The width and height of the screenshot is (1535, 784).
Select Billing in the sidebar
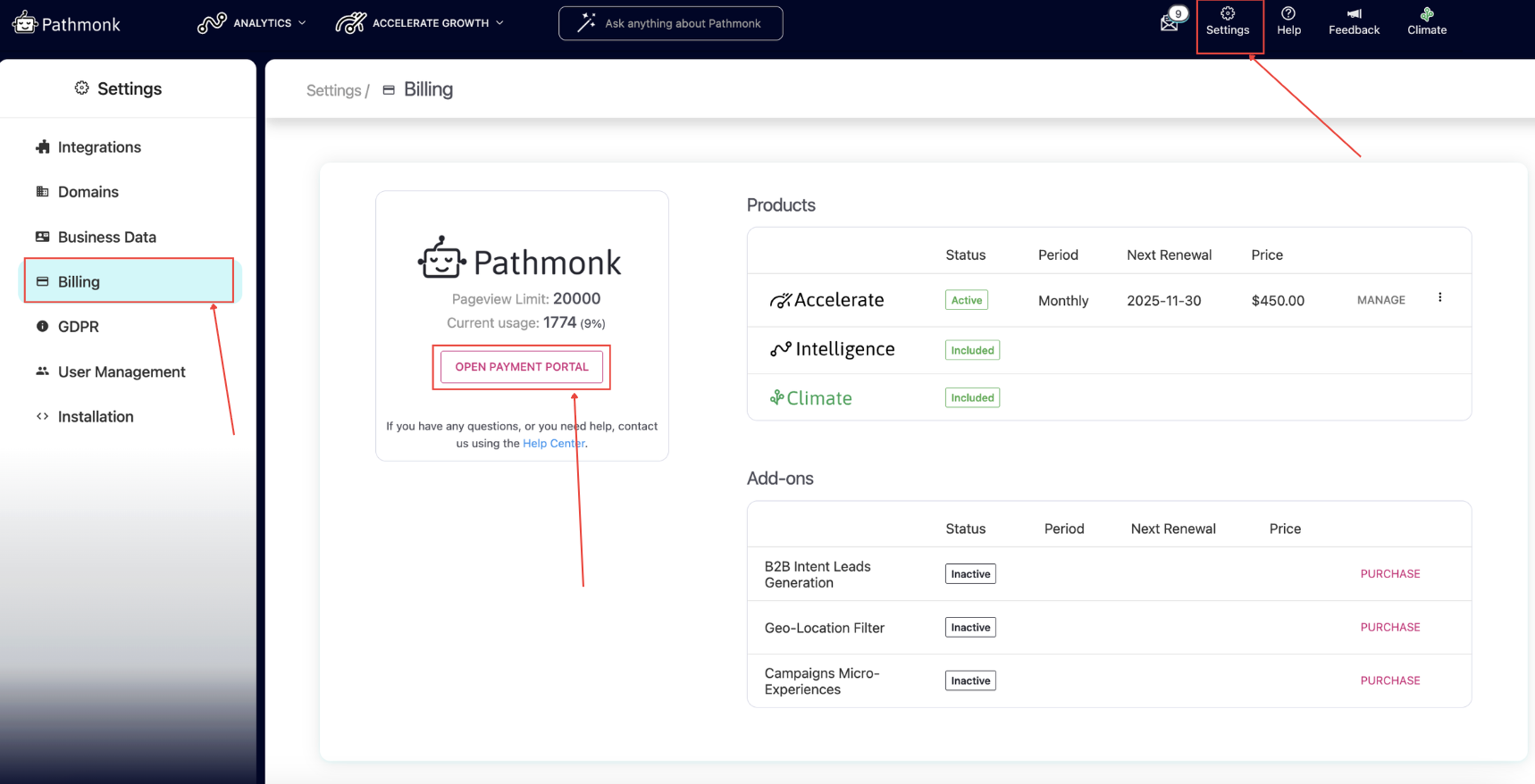129,281
